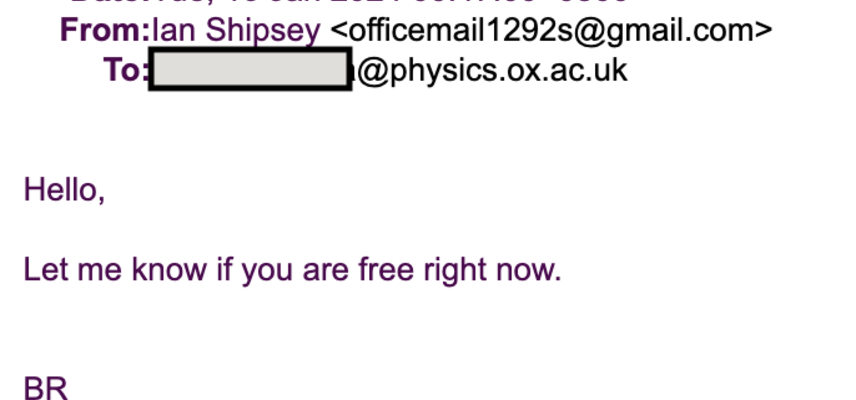This screenshot has width=856, height=400.
Task: Open the officemail1292s@gmail.com sender address
Action: pyautogui.click(x=551, y=32)
